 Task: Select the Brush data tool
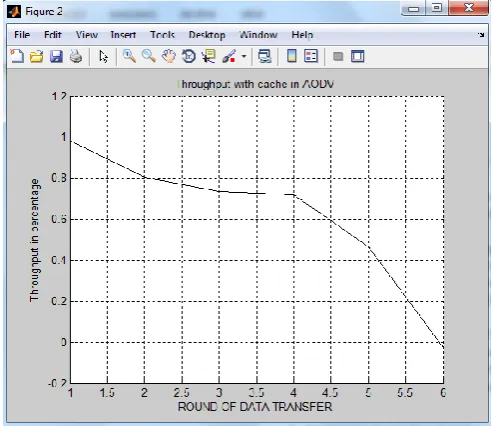[x=229, y=56]
